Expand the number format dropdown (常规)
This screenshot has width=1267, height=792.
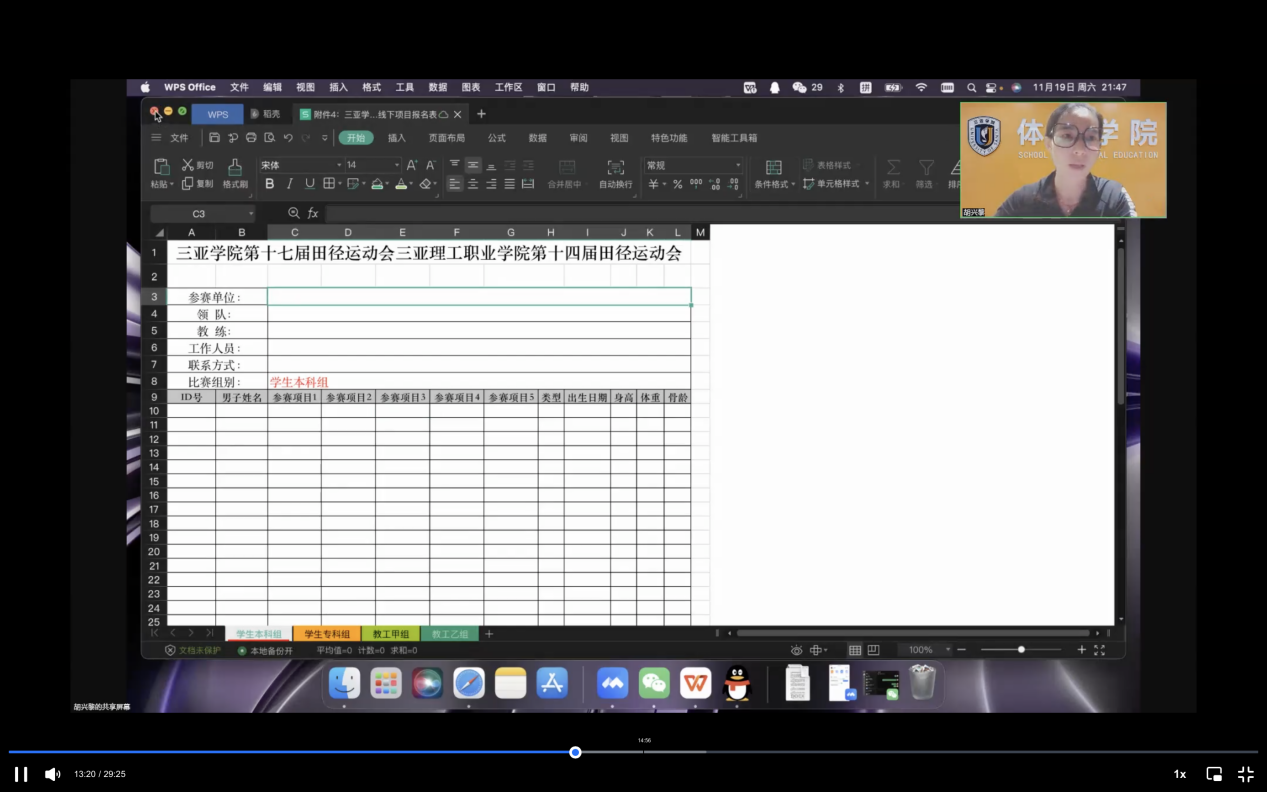tap(738, 165)
